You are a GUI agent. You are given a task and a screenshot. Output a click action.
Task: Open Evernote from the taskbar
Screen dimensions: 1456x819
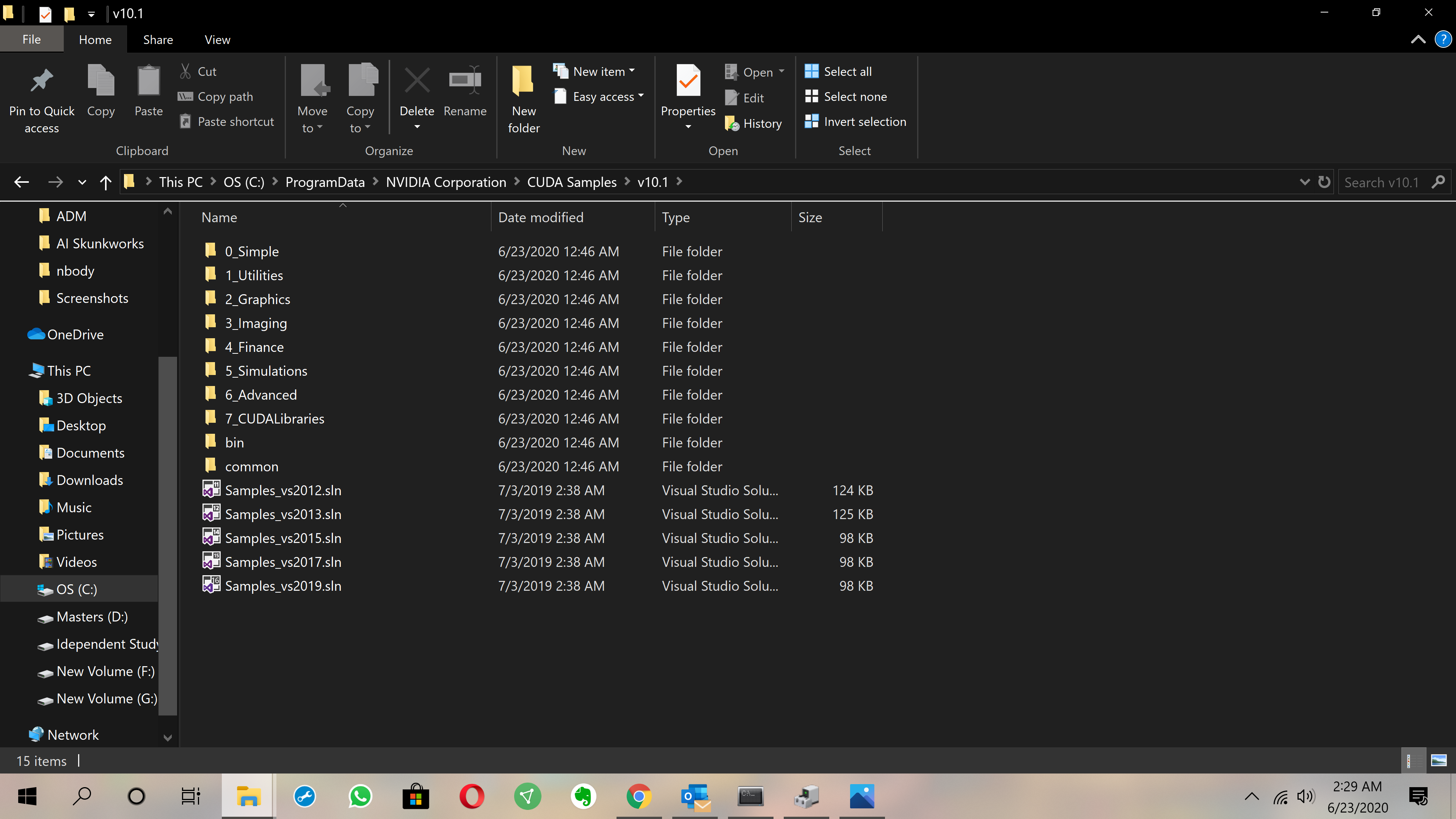[583, 796]
